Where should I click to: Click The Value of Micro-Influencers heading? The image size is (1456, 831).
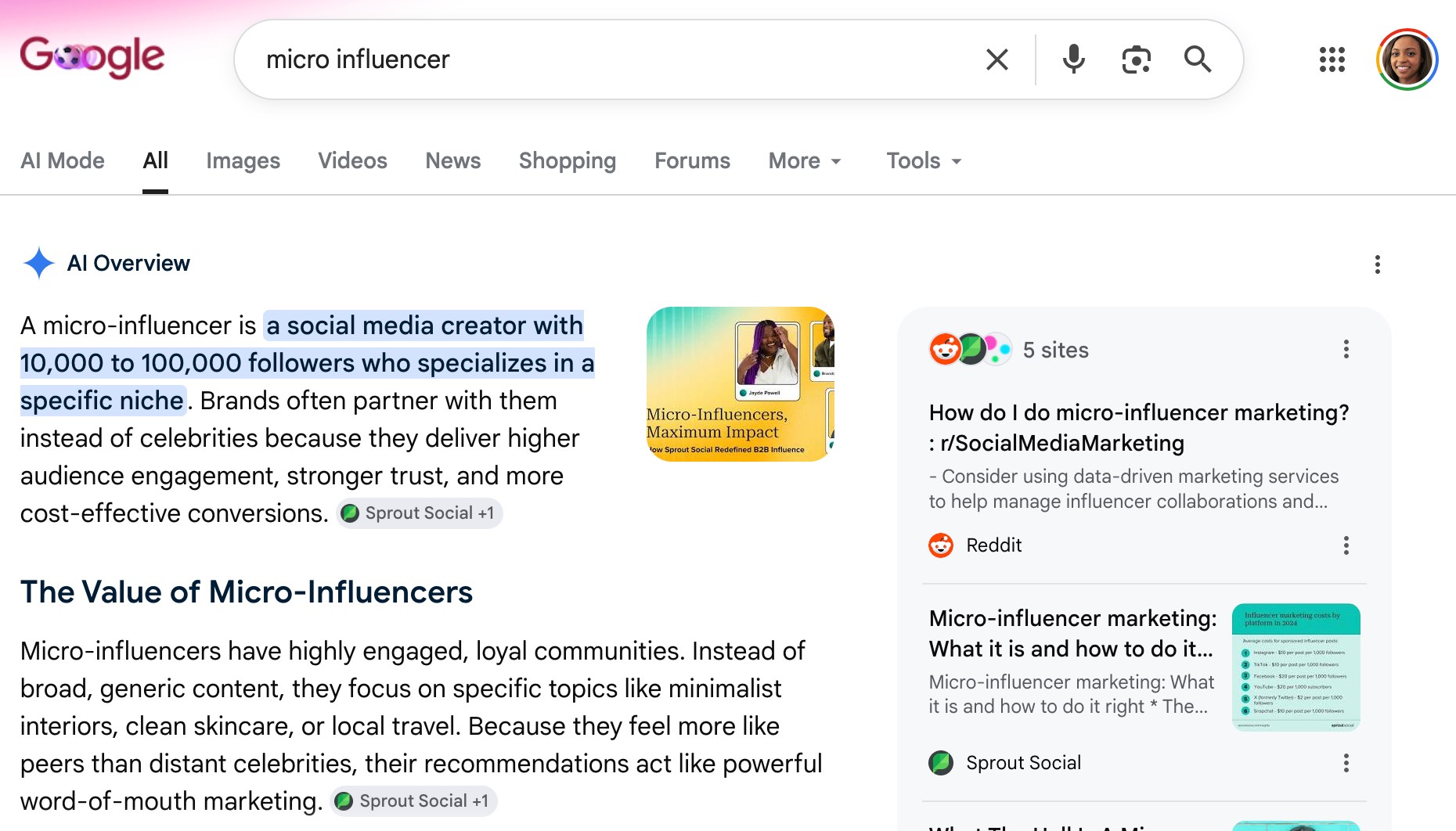pos(247,592)
